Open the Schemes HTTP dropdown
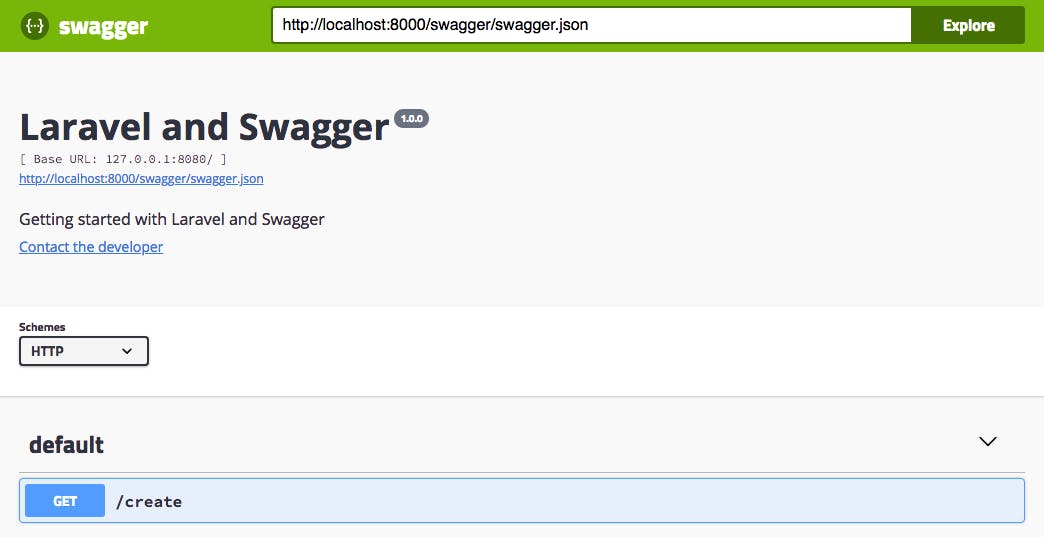The image size is (1044, 537). pos(84,351)
